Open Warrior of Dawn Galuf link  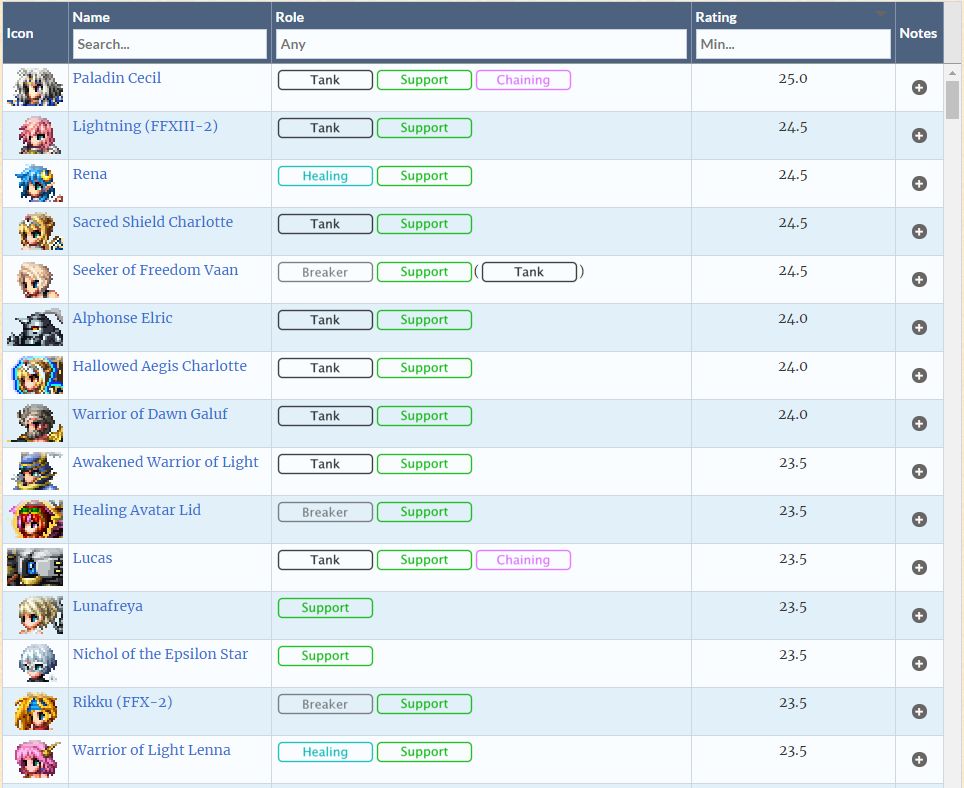(150, 414)
